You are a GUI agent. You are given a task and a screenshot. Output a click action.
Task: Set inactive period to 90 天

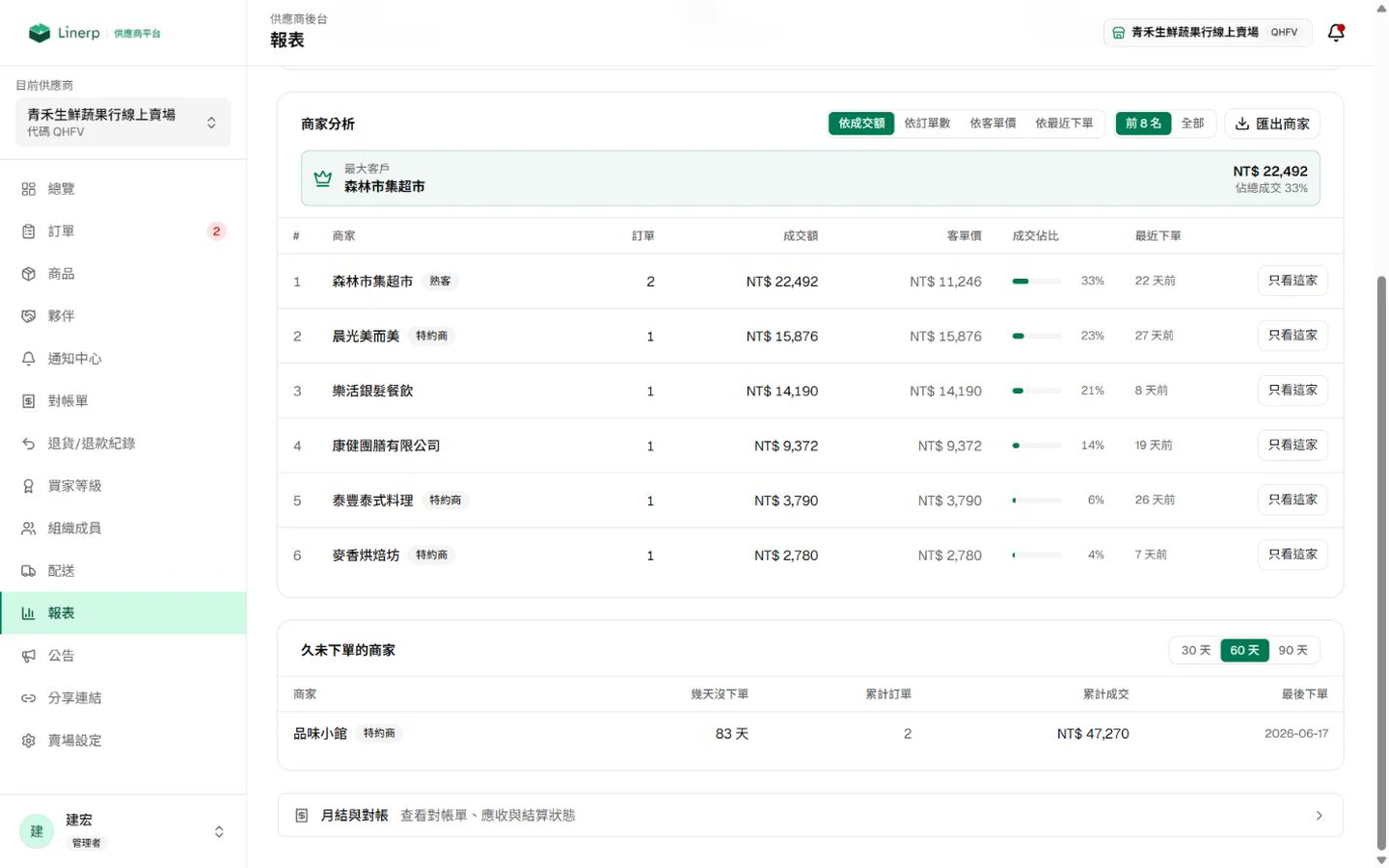(1294, 651)
